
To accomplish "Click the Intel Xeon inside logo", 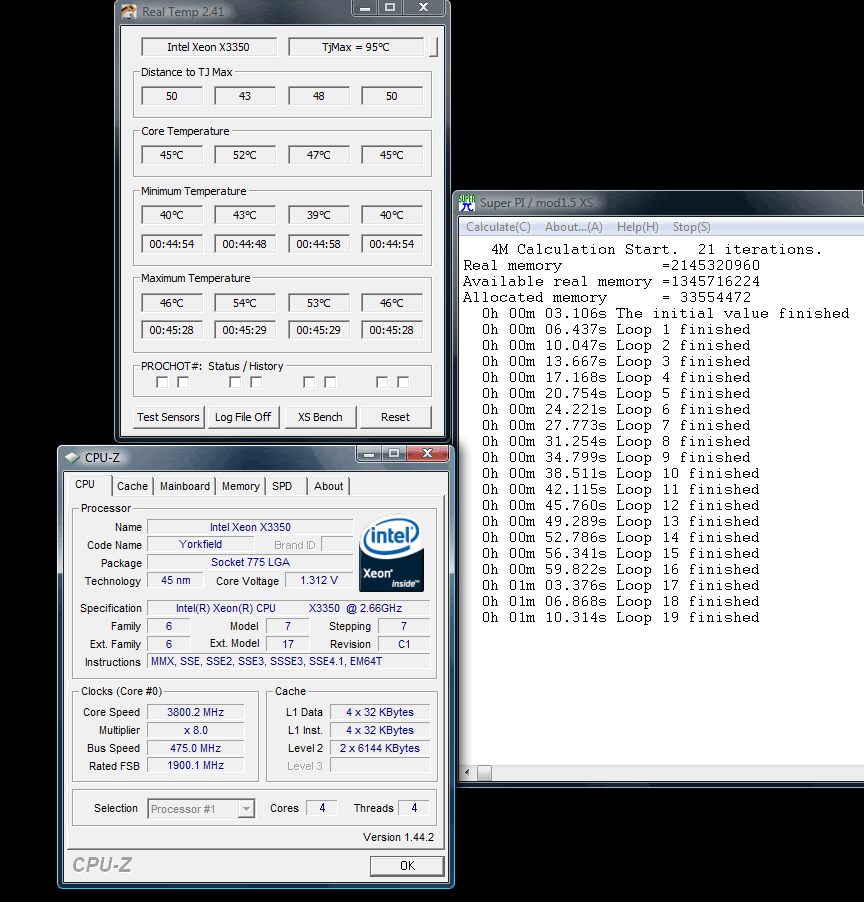I will (x=391, y=554).
